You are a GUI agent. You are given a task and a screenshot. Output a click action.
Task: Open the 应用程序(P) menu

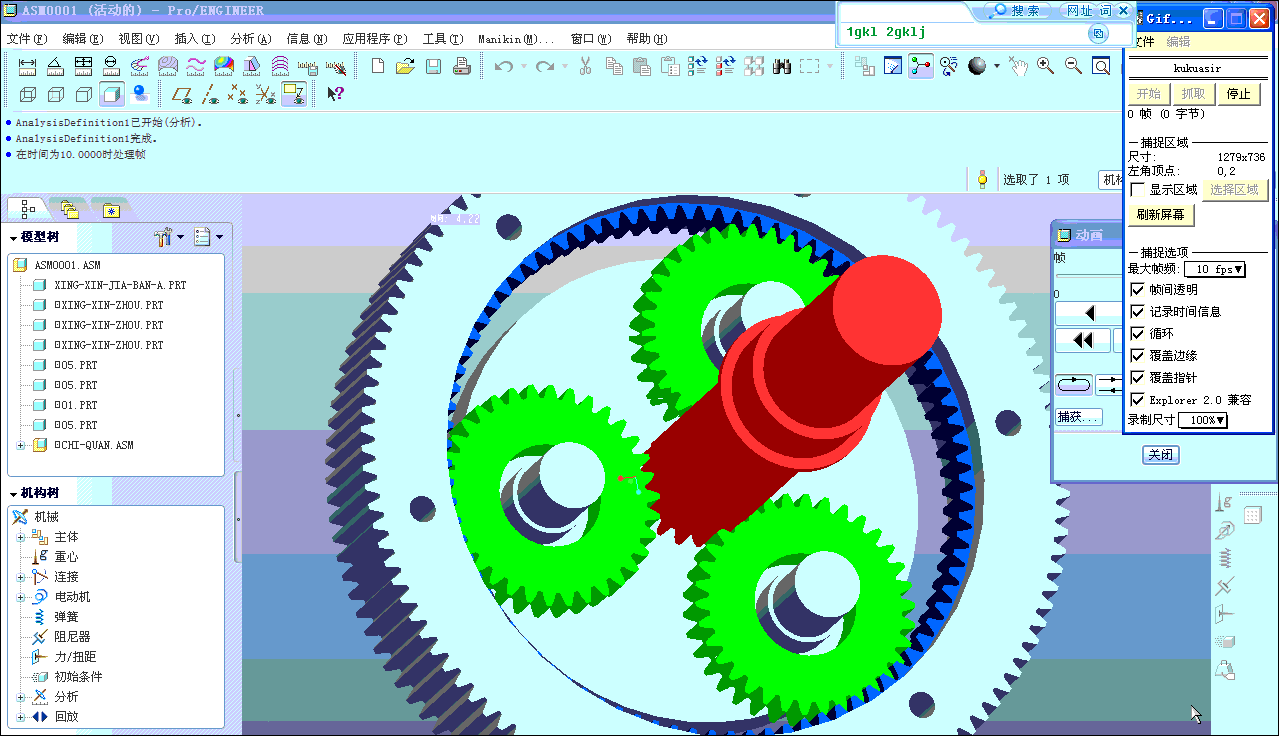coord(375,39)
